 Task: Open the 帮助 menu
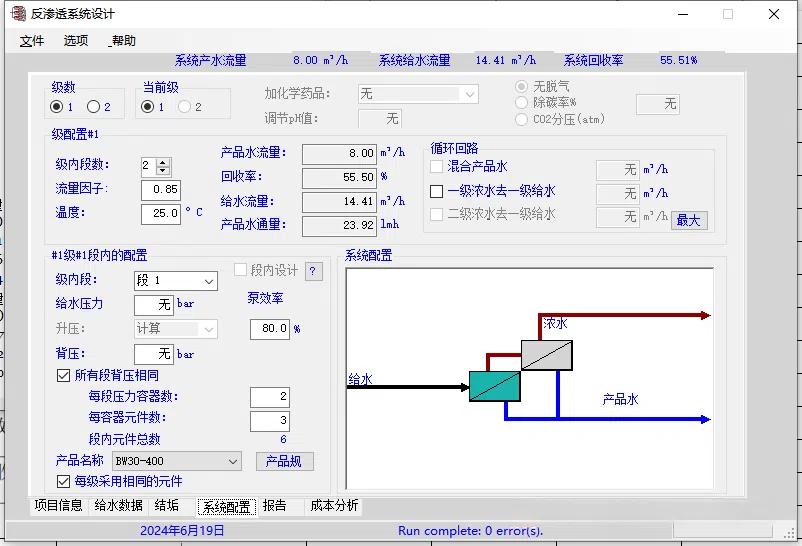(x=122, y=40)
